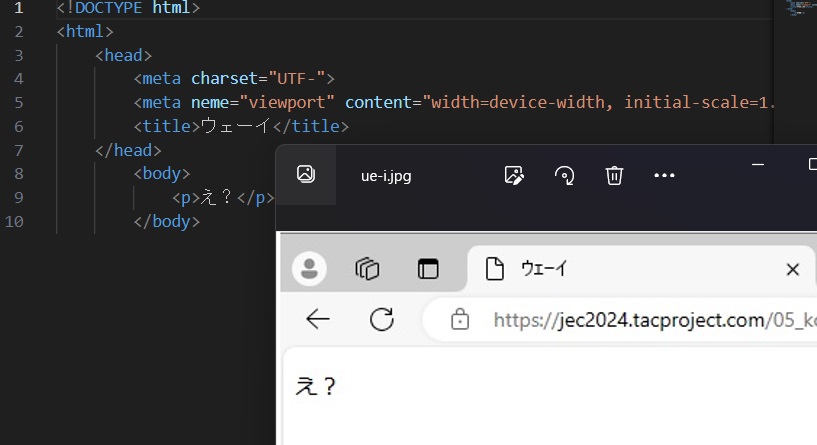The image size is (817, 445).
Task: Refresh the page with the reload icon
Action: tap(381, 319)
